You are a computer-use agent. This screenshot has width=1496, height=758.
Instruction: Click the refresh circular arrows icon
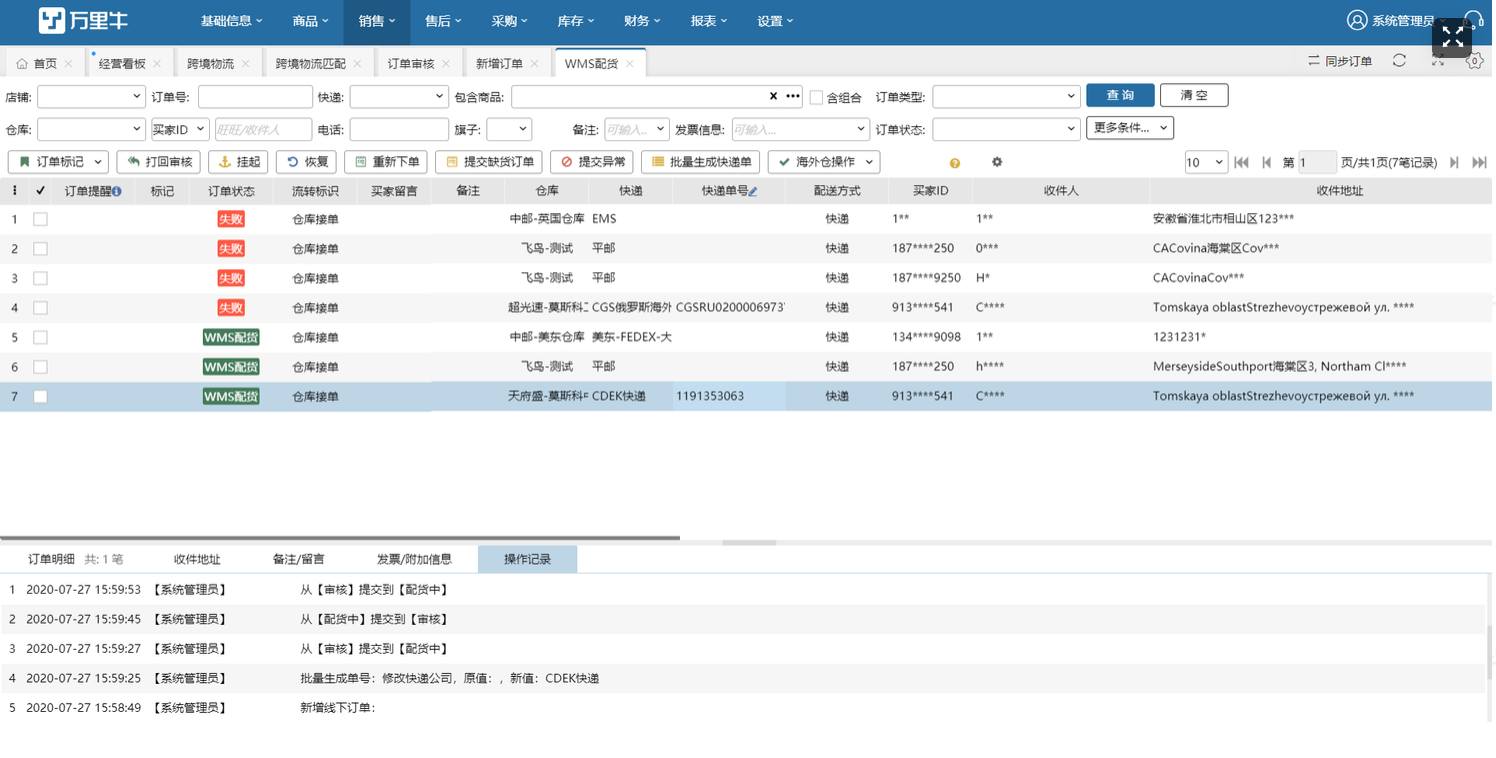[1400, 62]
